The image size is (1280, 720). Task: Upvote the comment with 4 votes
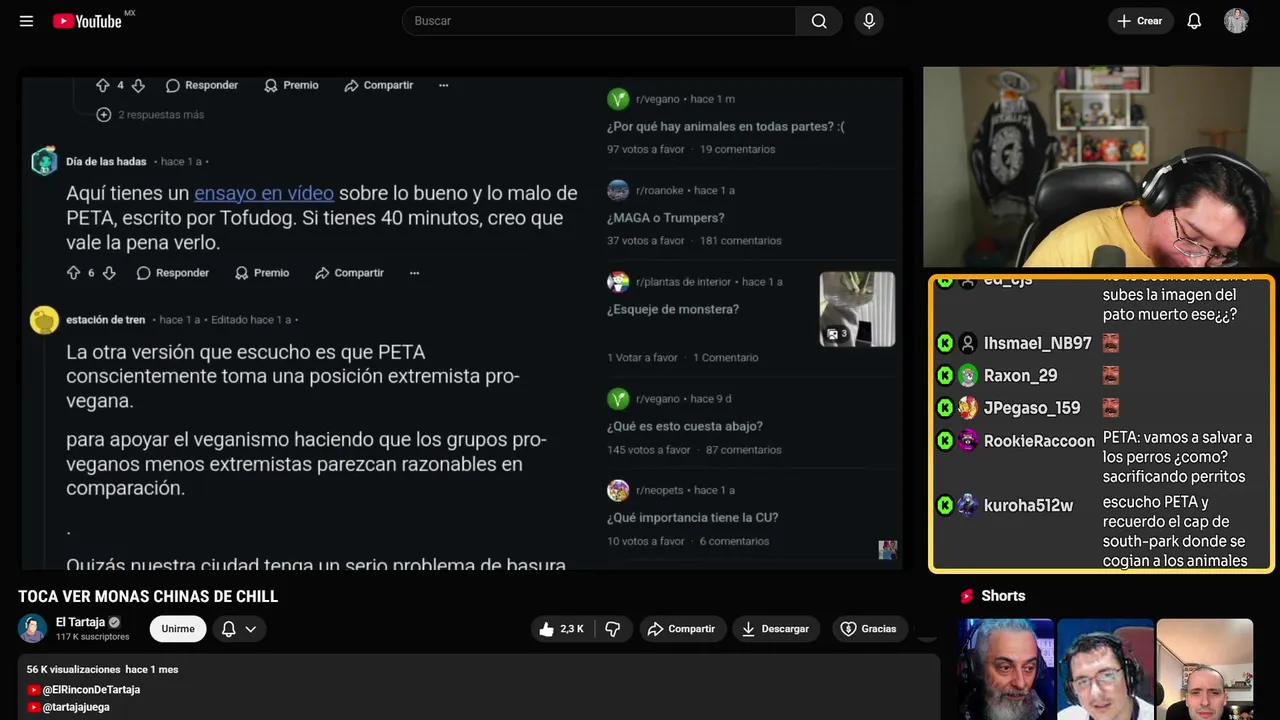coord(102,86)
